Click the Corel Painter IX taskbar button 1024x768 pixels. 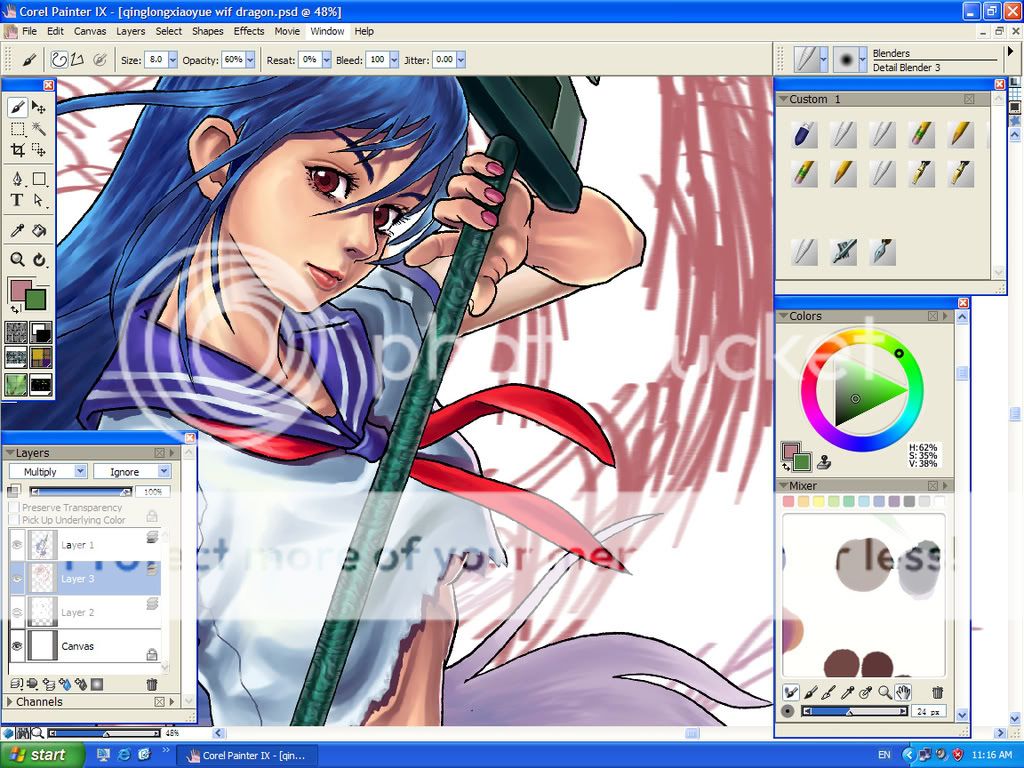tap(246, 756)
